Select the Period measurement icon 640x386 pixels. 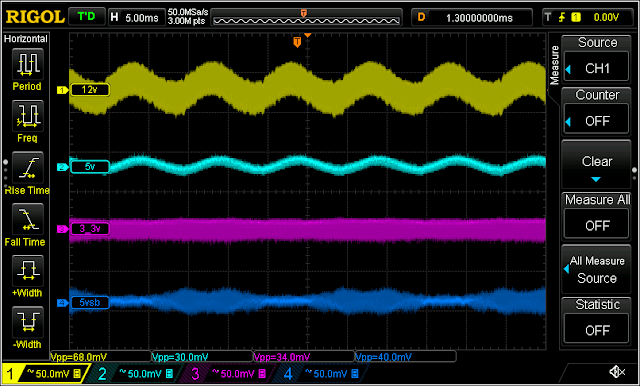[27, 64]
